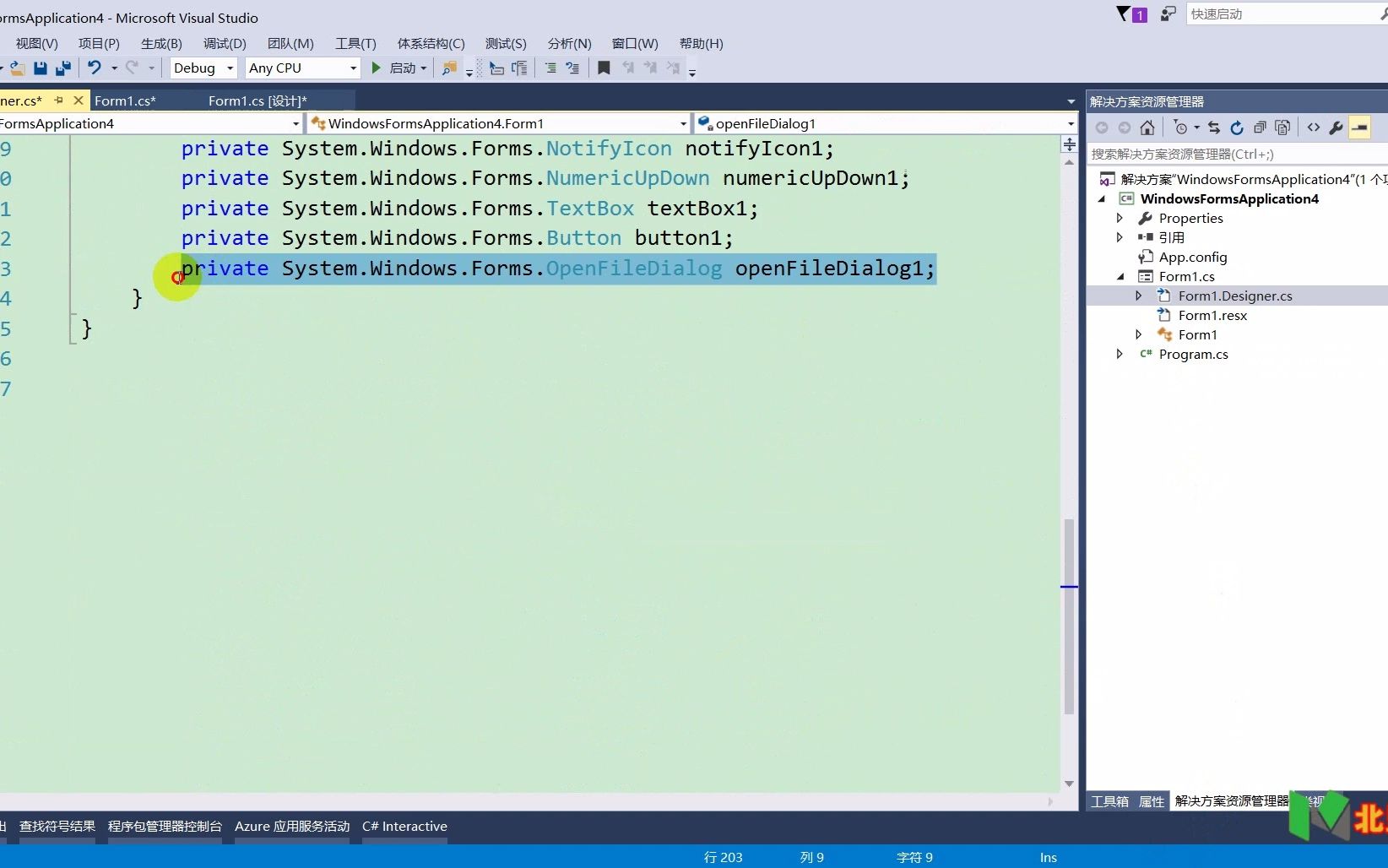
Task: Open the Undo history dropdown arrow
Action: [x=114, y=68]
